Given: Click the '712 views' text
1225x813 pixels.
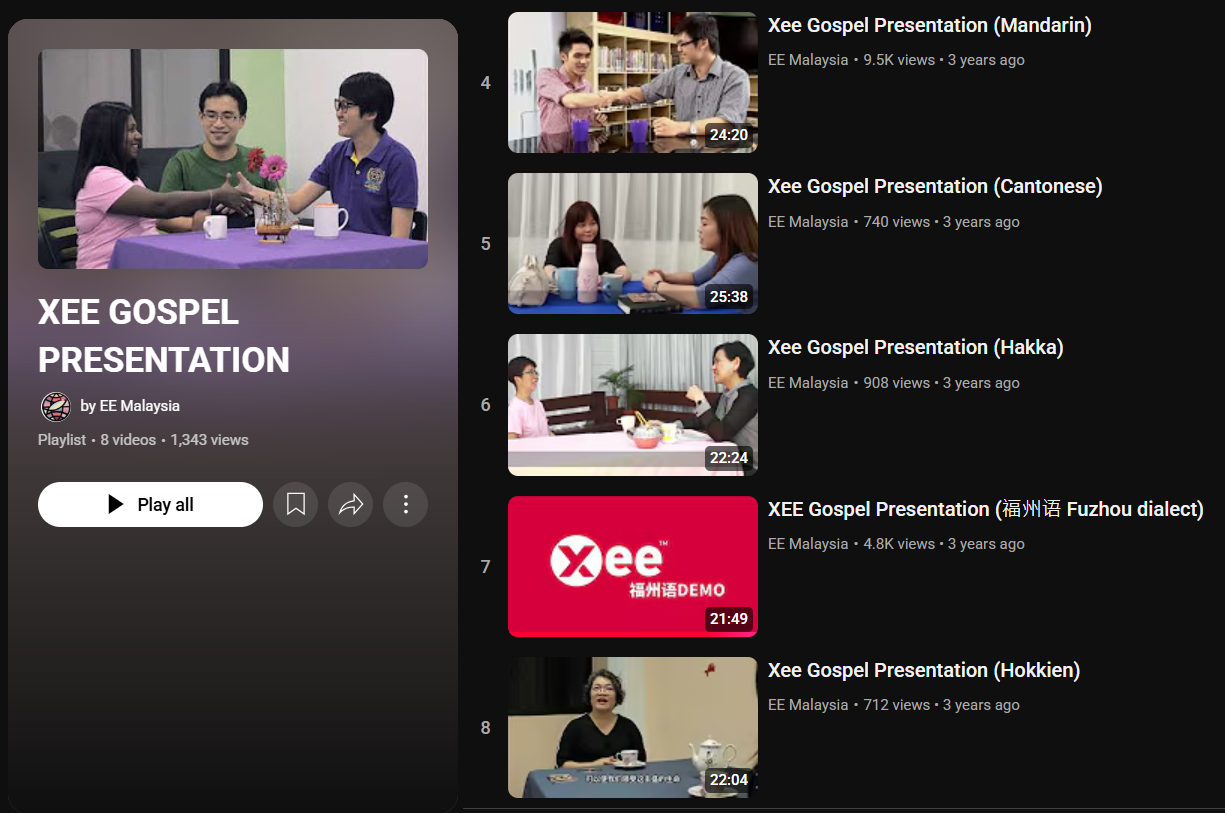Looking at the screenshot, I should (897, 705).
